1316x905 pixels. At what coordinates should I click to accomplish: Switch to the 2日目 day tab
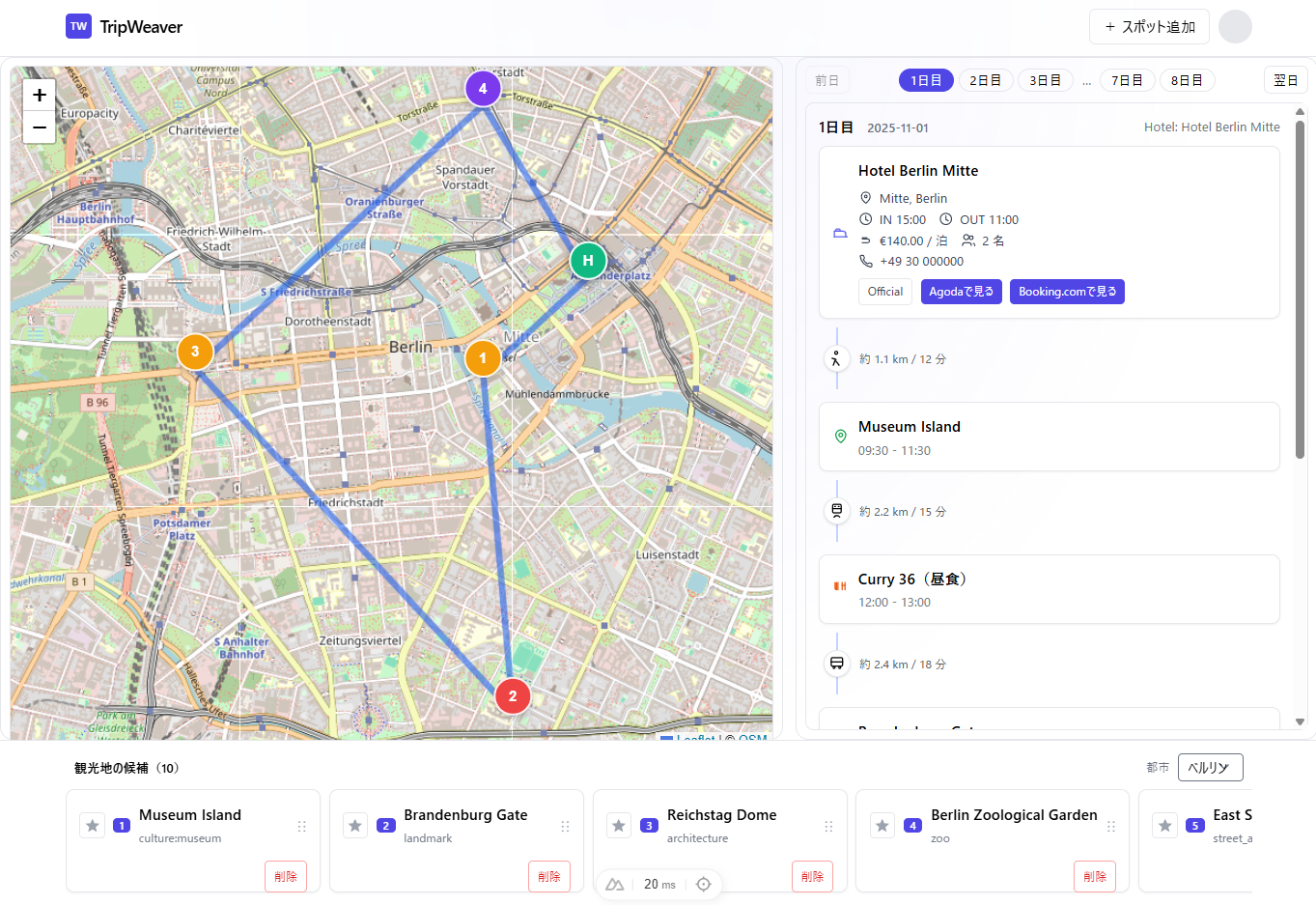click(985, 81)
